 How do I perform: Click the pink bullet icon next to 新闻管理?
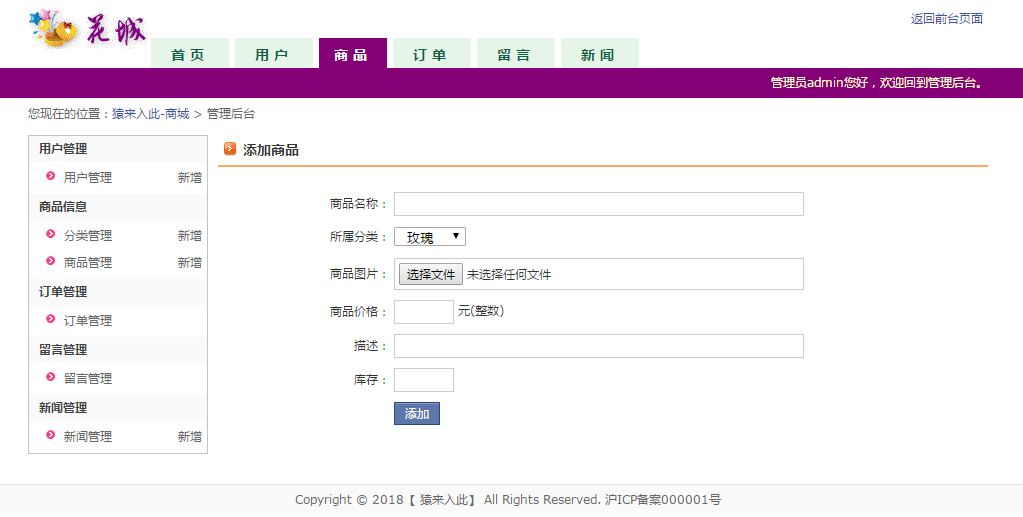tap(50, 435)
